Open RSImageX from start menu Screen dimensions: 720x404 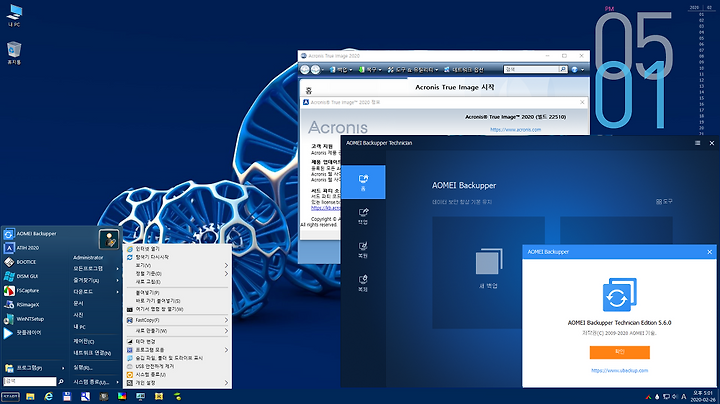point(22,305)
